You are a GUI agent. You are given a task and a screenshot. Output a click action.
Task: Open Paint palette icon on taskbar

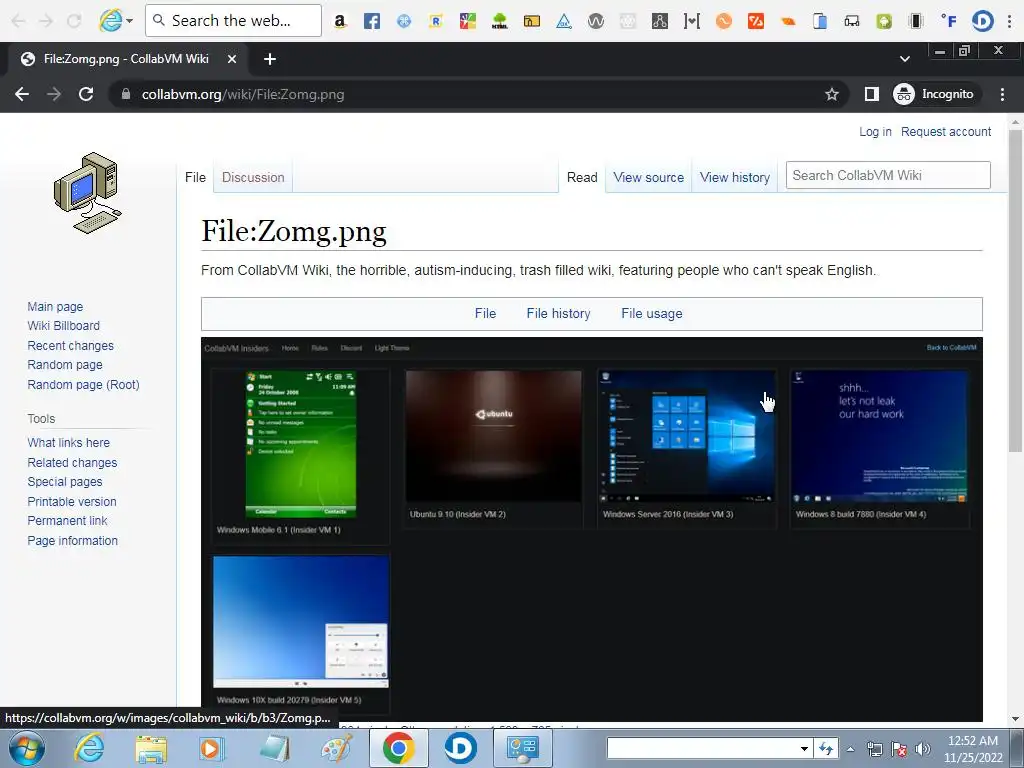pyautogui.click(x=337, y=748)
